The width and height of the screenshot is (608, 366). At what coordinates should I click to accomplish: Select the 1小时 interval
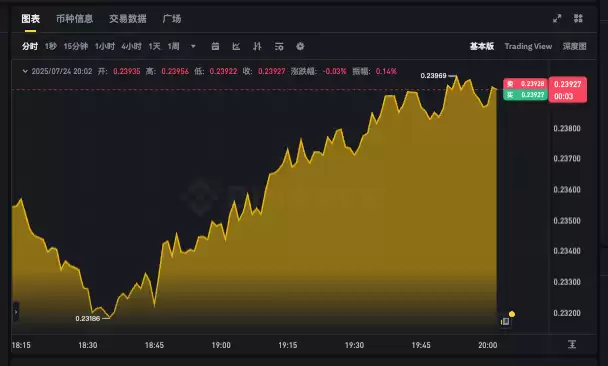(105, 47)
